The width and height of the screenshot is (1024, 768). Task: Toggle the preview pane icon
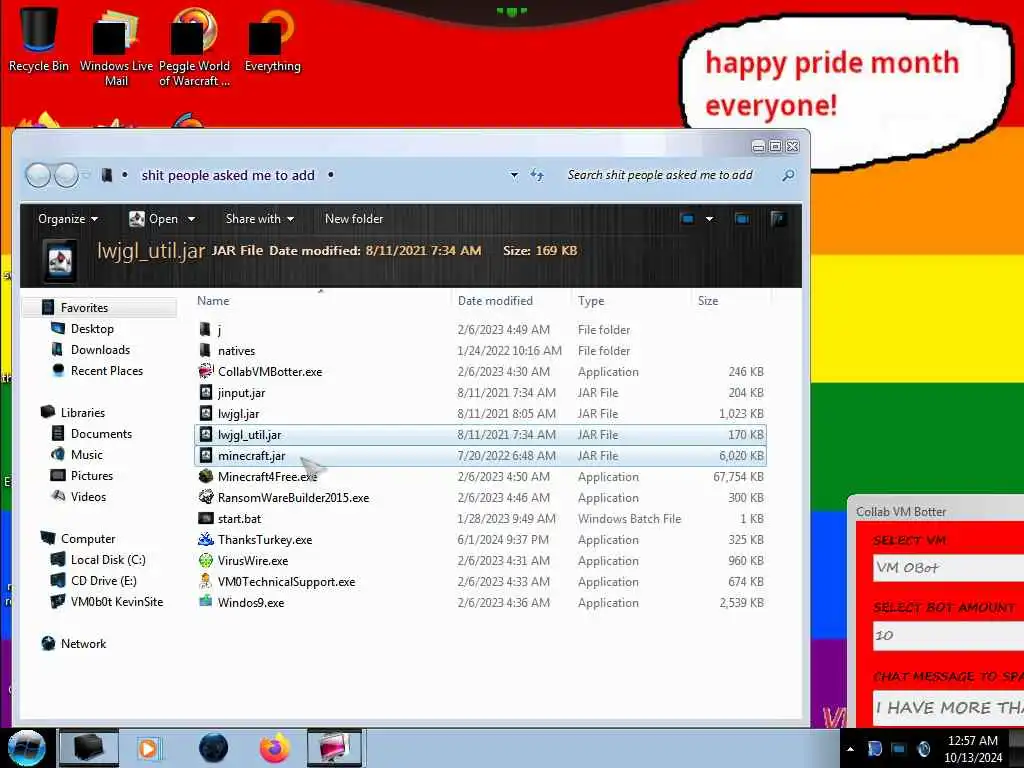[742, 219]
